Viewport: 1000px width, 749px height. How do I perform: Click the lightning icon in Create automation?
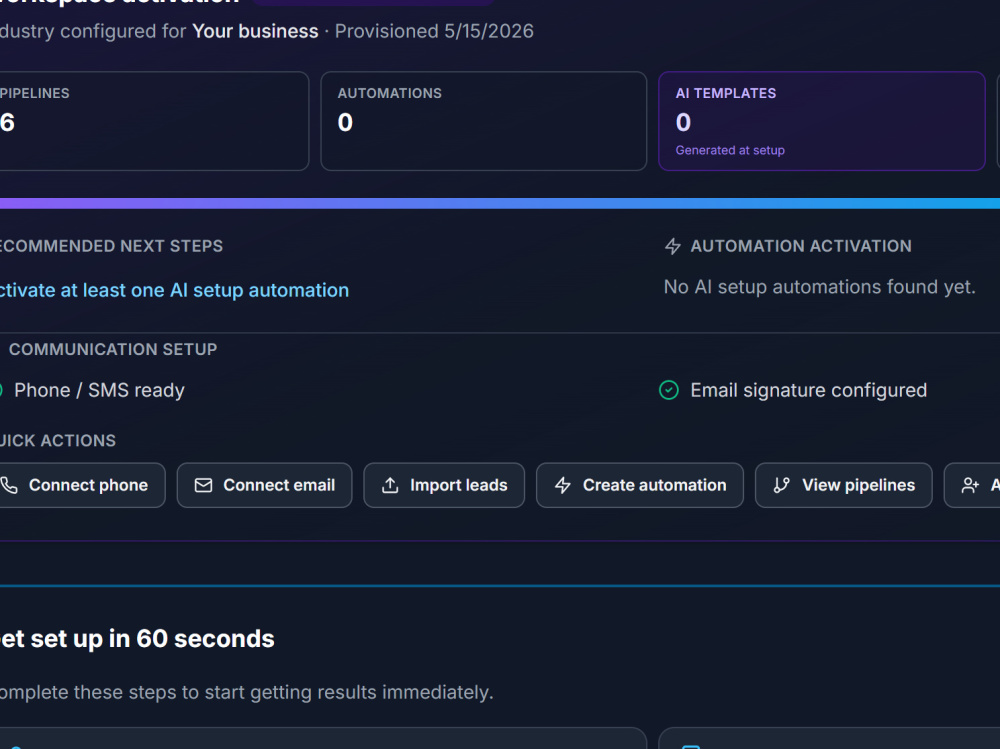pos(562,486)
